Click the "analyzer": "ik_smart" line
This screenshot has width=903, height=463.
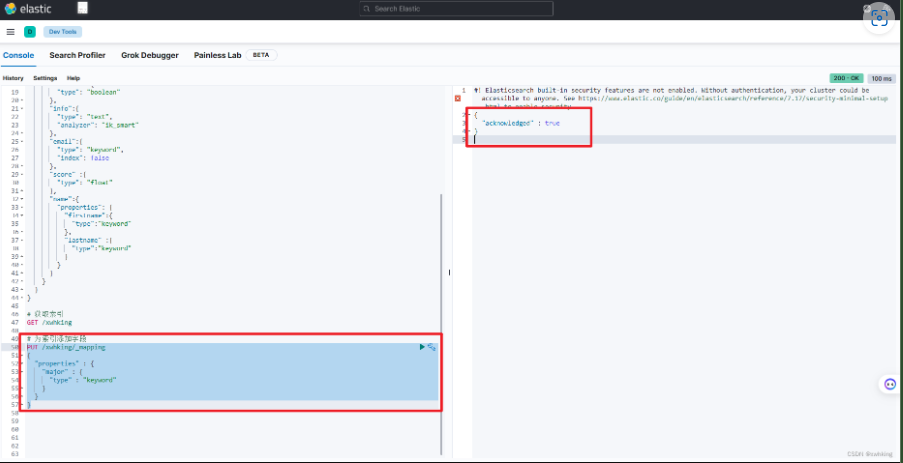[x=98, y=124]
